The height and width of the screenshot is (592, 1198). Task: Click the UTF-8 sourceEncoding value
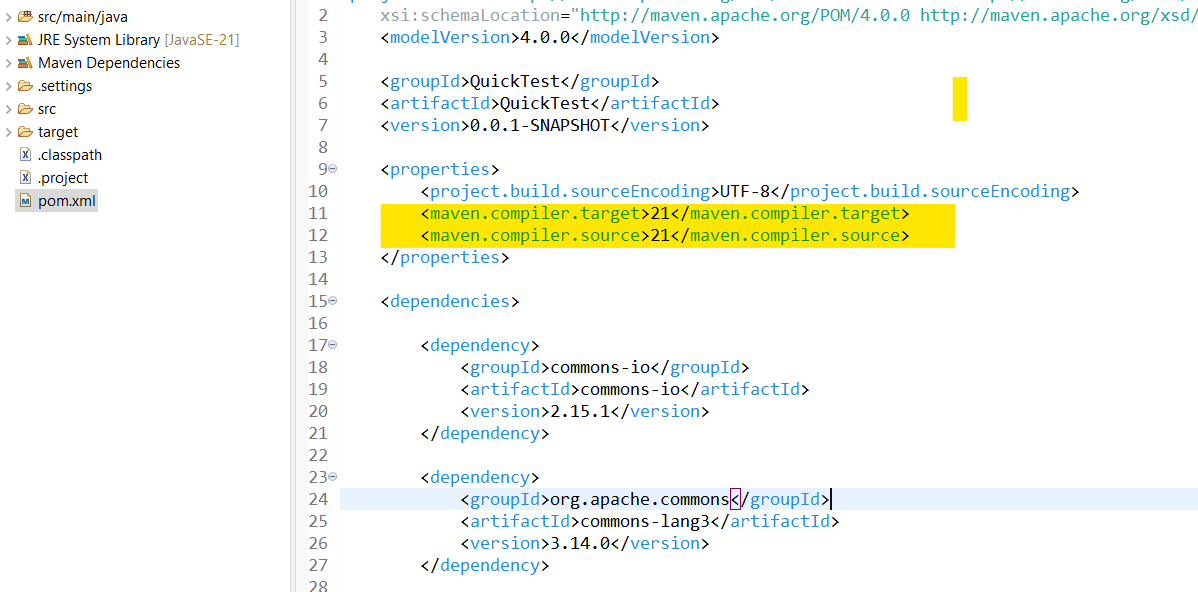(744, 191)
